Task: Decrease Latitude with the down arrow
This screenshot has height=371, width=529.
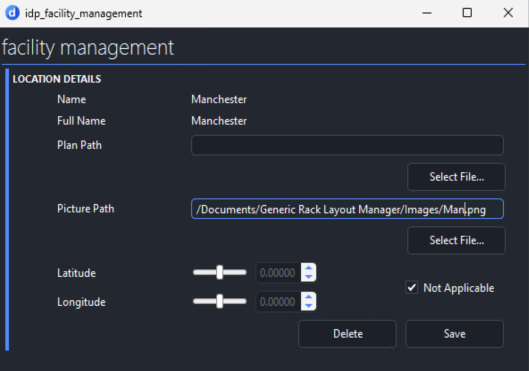Action: [308, 277]
